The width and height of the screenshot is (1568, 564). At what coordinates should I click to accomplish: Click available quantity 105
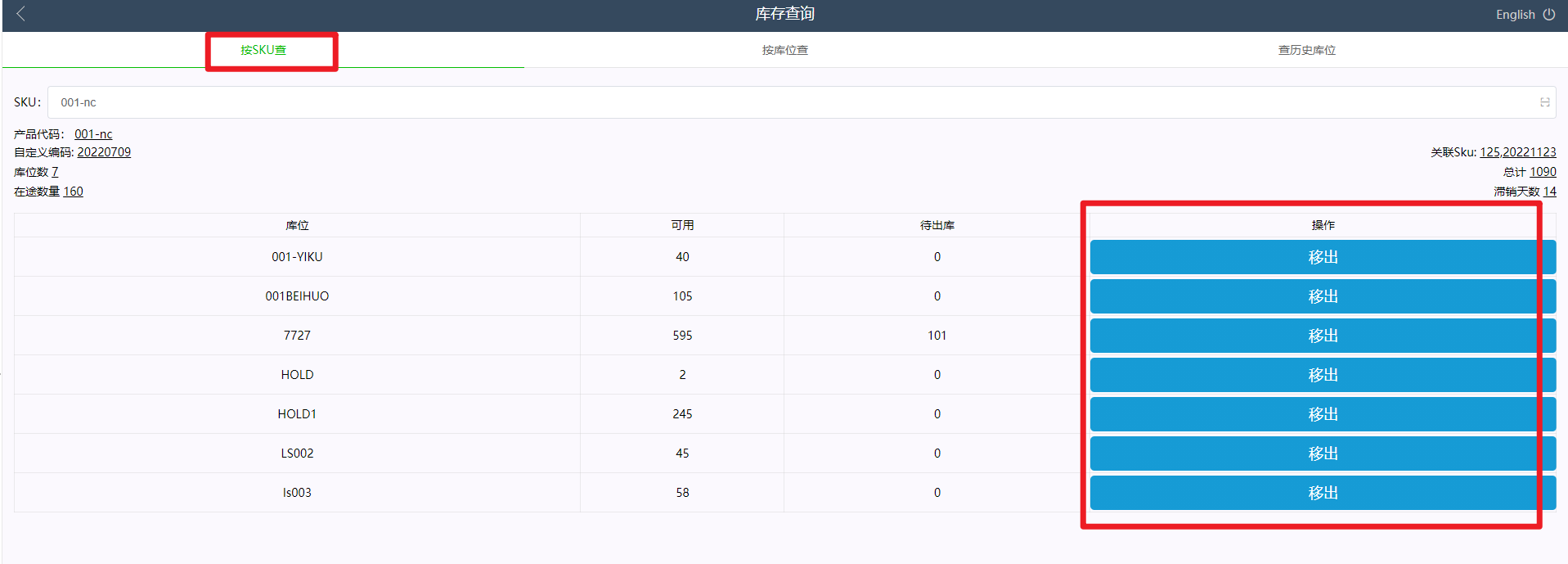tap(682, 296)
